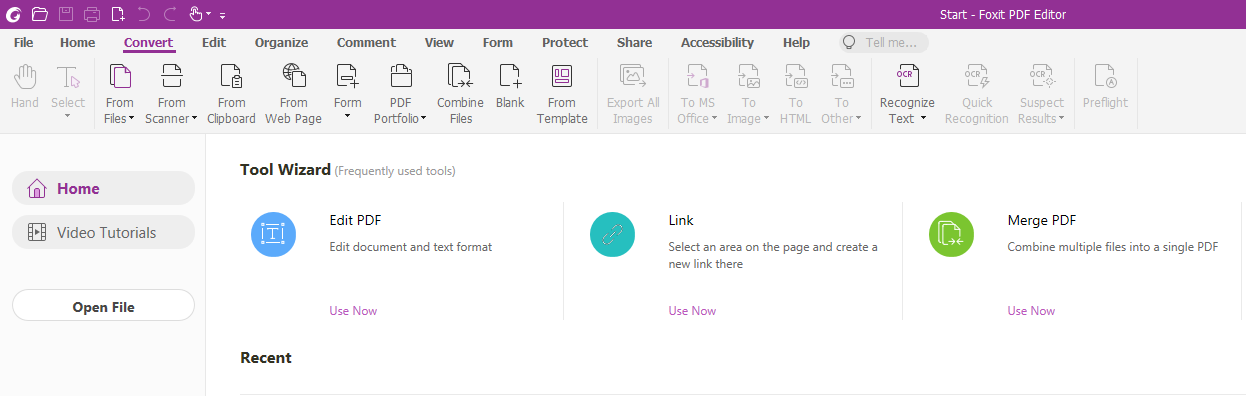Click the Merge PDF title text

click(1042, 220)
